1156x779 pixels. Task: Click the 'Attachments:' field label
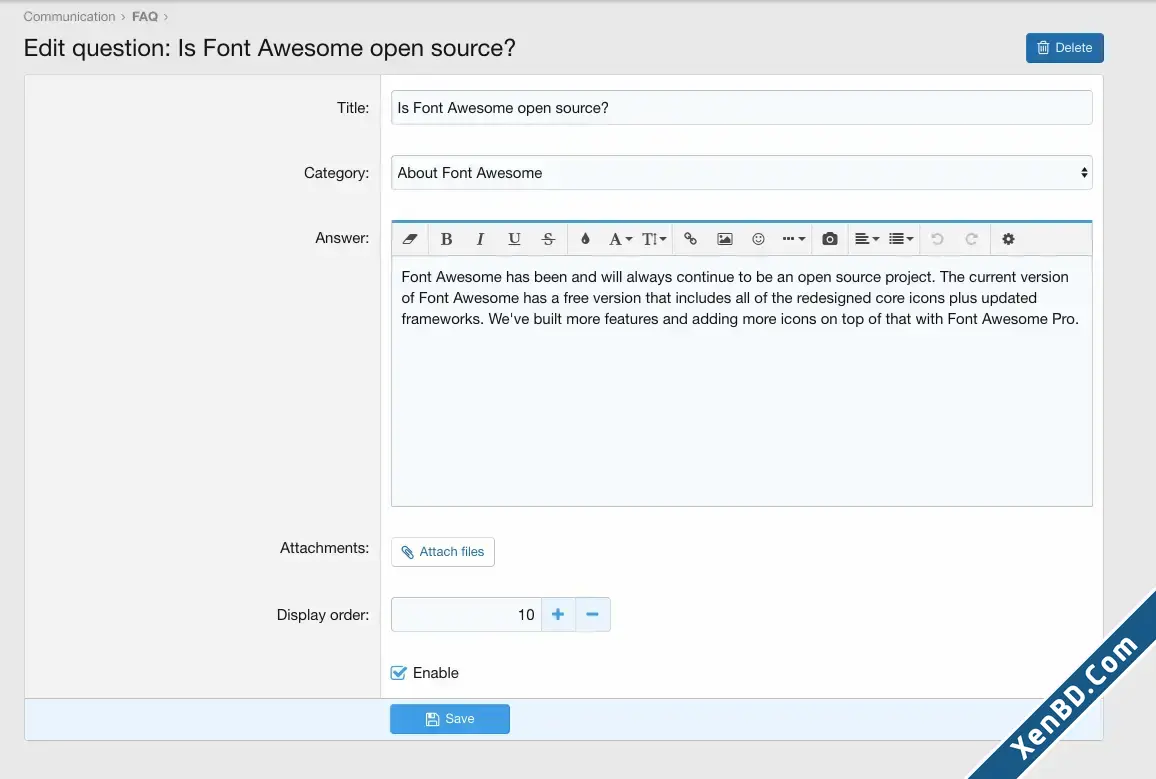pos(324,548)
